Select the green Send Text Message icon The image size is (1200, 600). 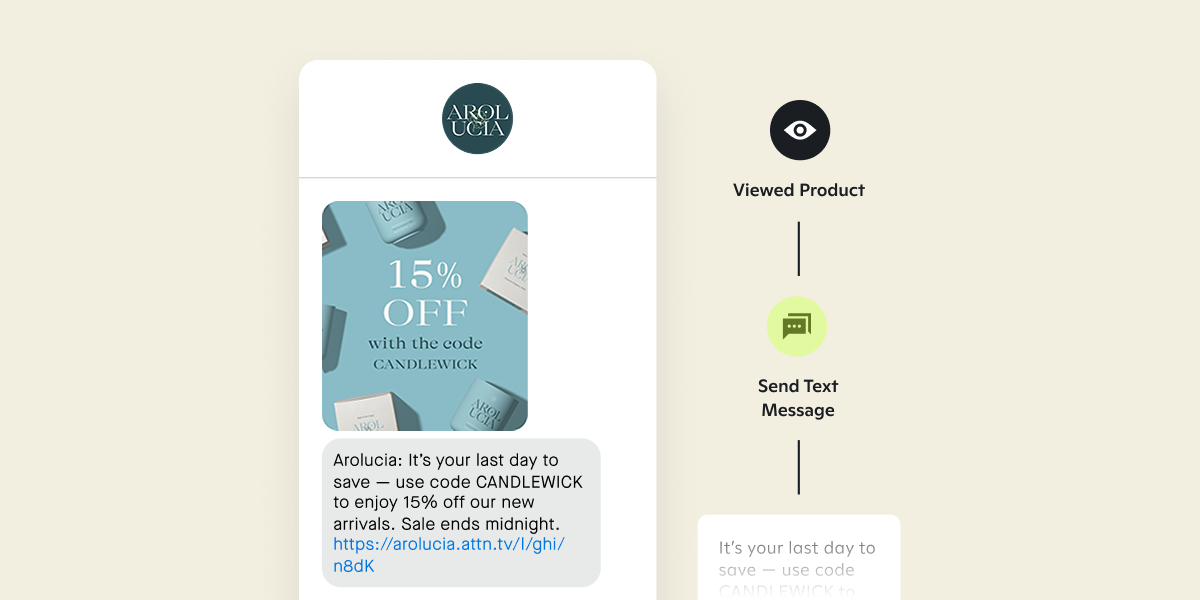point(797,326)
